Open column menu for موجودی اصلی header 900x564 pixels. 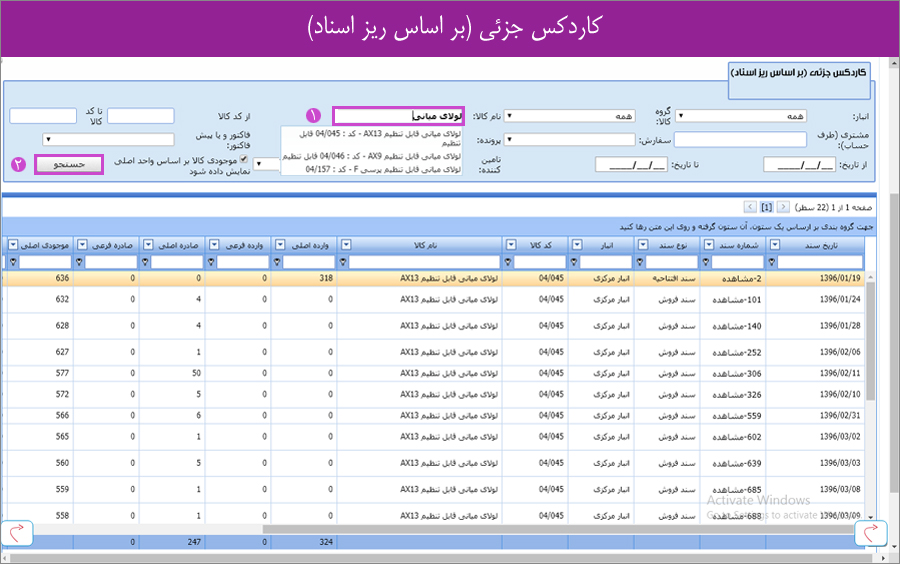point(13,245)
